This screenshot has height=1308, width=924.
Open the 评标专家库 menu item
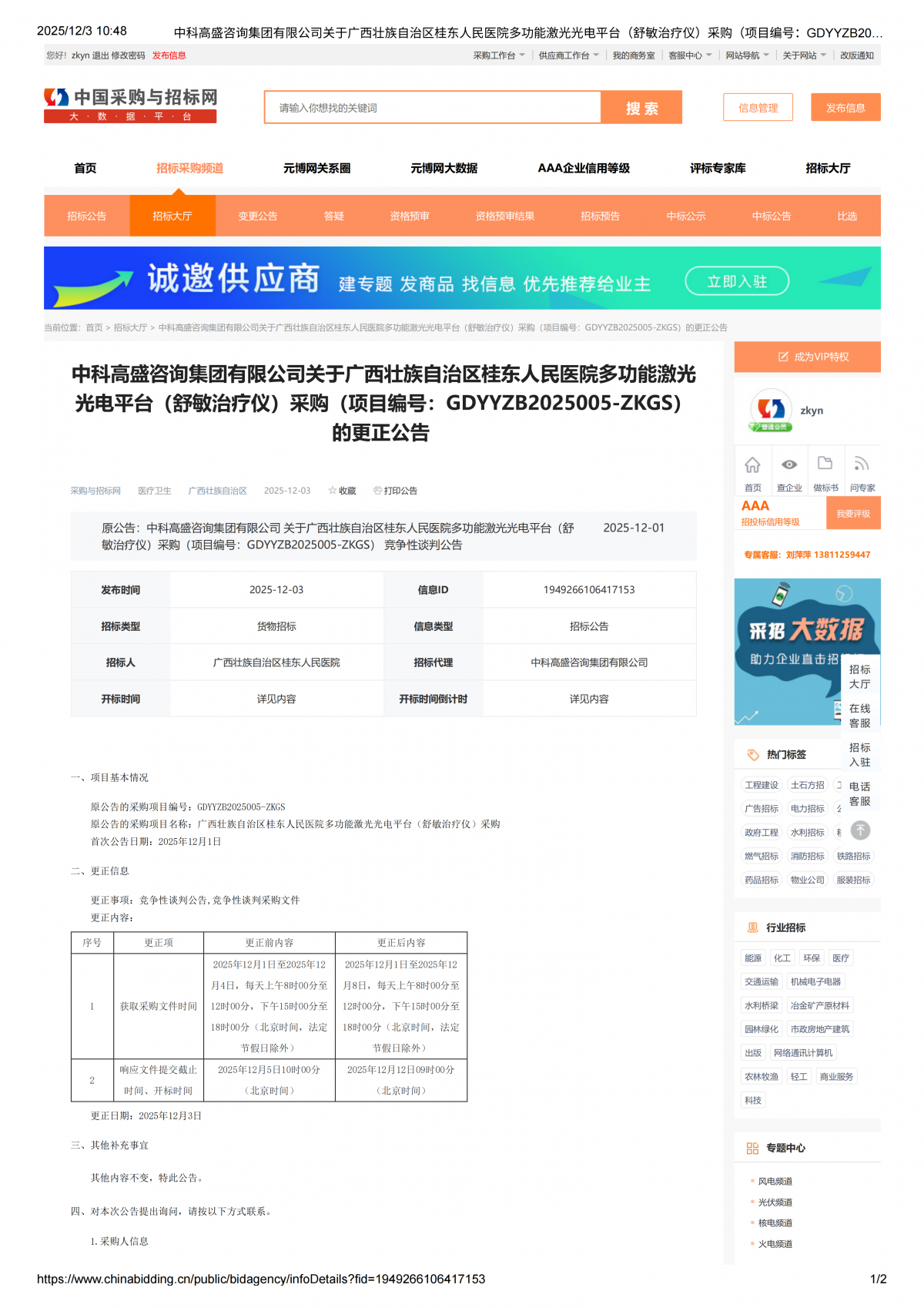(718, 168)
